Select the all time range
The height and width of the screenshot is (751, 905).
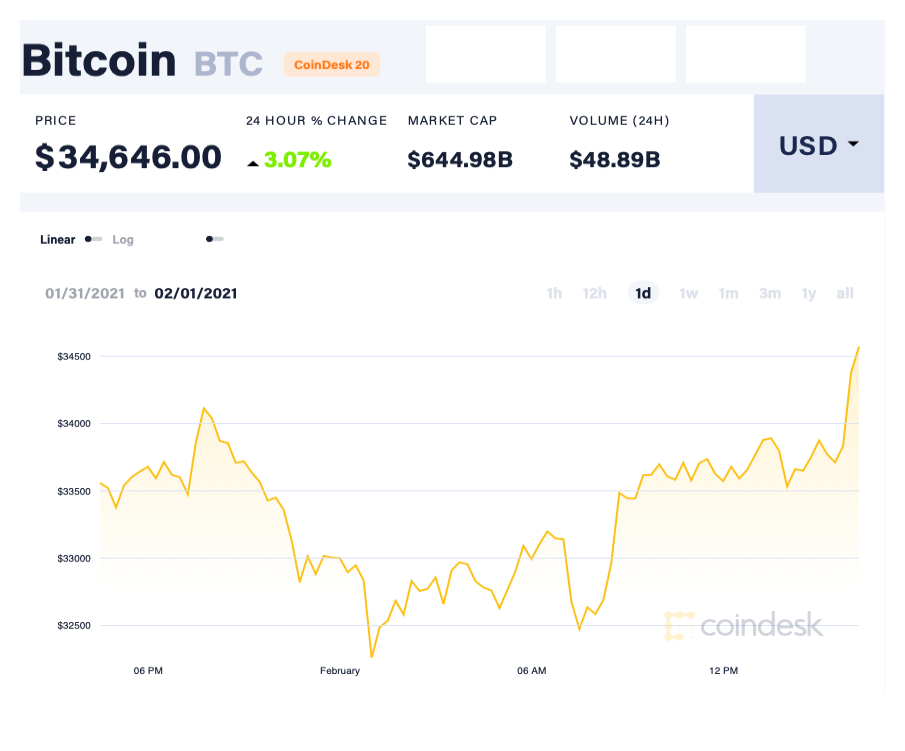point(845,293)
